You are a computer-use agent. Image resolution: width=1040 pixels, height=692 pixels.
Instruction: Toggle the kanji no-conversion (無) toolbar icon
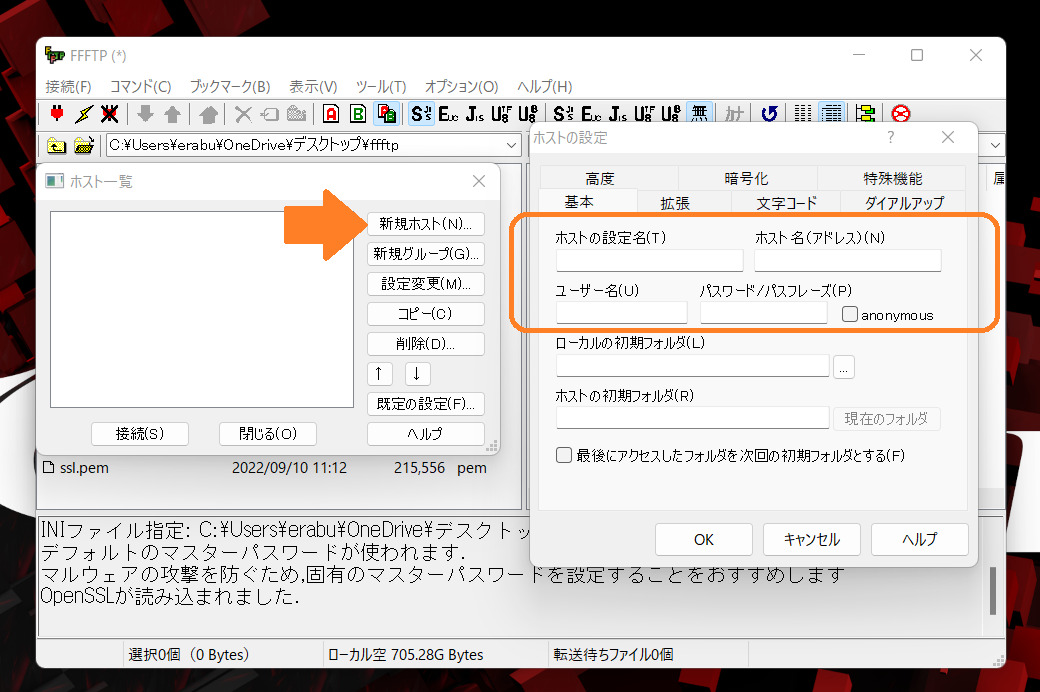click(700, 113)
